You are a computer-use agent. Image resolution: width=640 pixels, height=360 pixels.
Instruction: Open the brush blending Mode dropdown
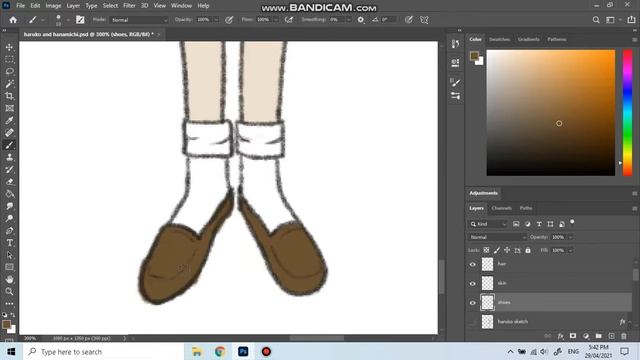coord(139,20)
